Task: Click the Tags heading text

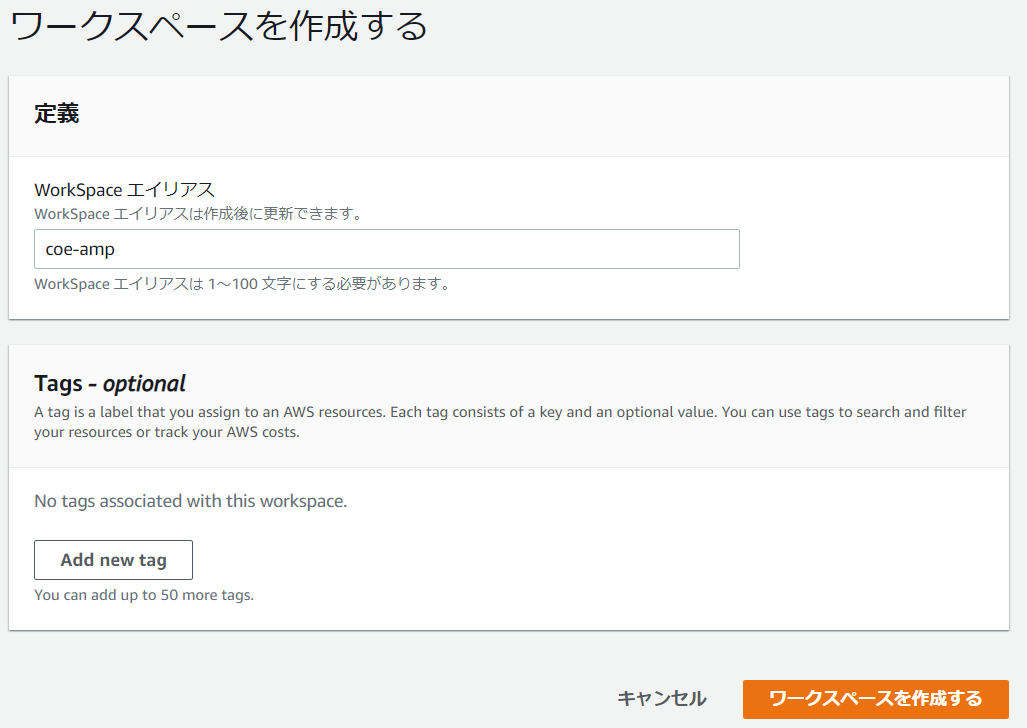Action: [60, 384]
